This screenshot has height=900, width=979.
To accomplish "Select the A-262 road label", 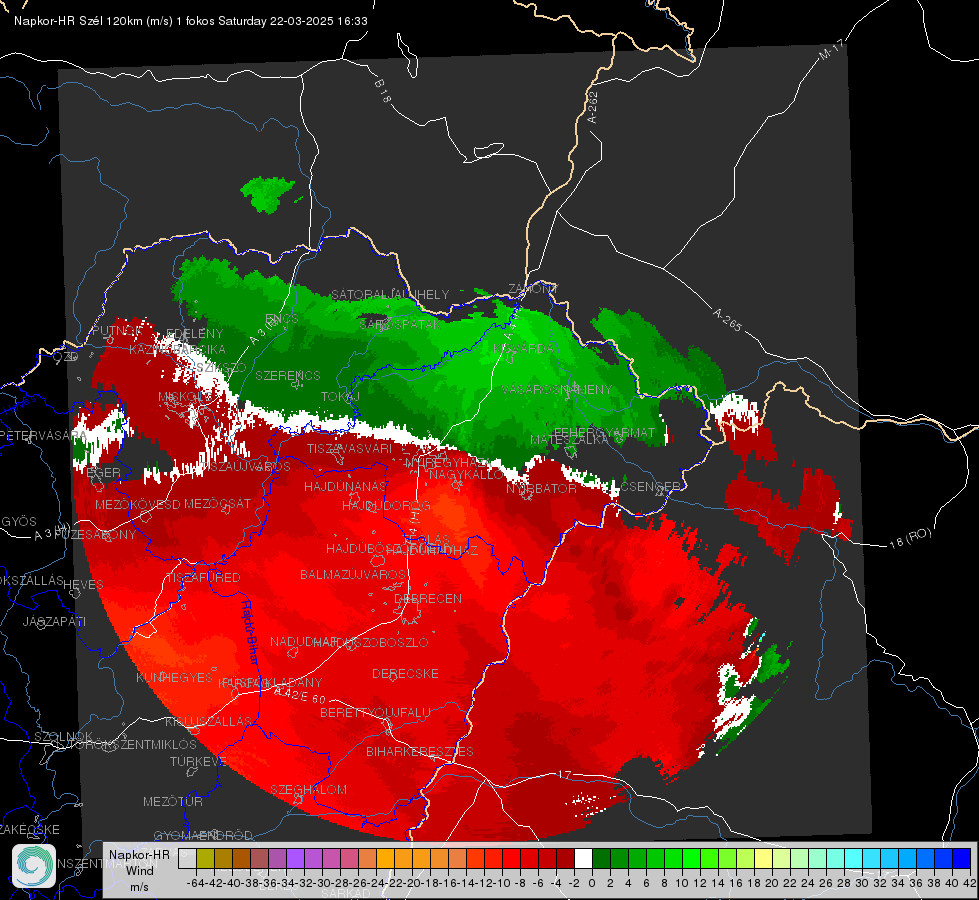I will tap(593, 107).
